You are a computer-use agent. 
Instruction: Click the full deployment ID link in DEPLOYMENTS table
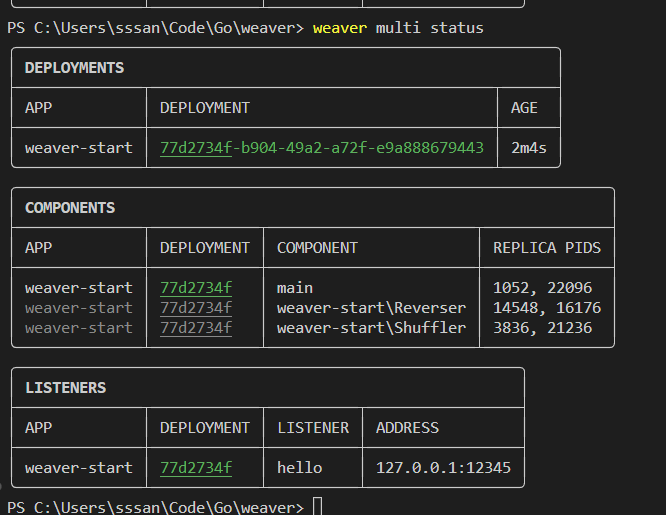coord(321,148)
